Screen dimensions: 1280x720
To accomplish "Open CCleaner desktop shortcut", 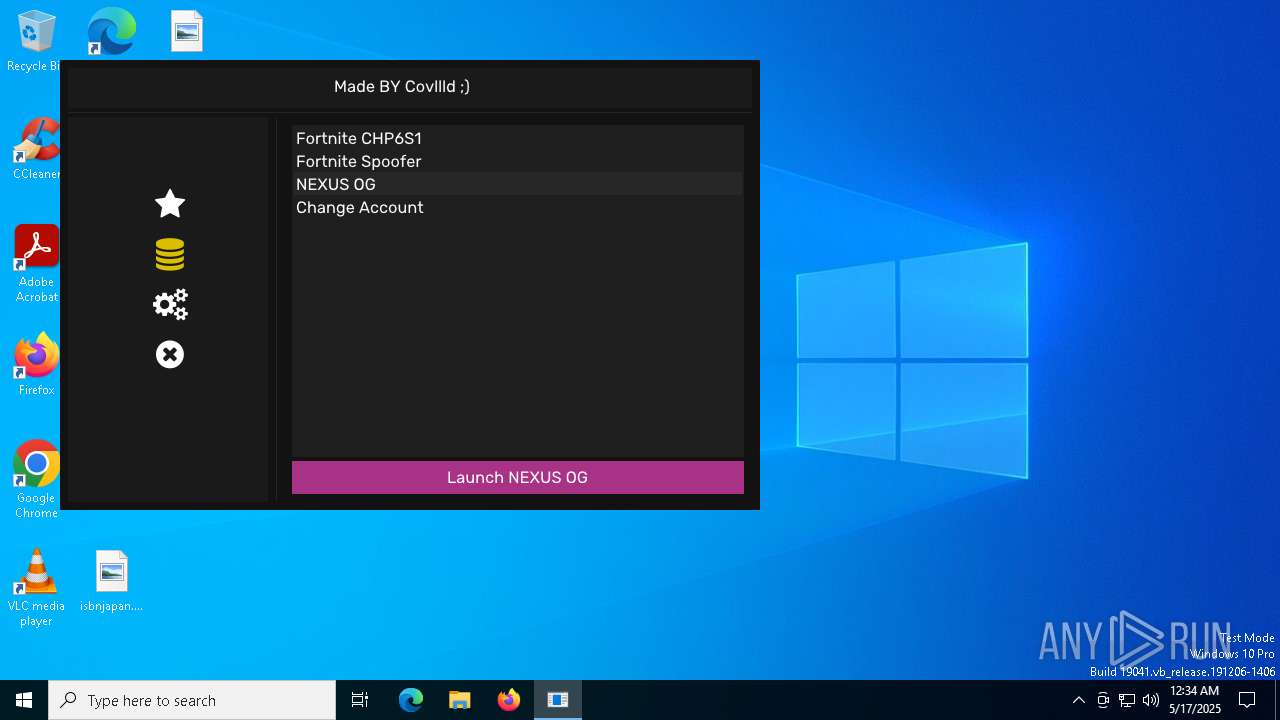I will (x=37, y=148).
